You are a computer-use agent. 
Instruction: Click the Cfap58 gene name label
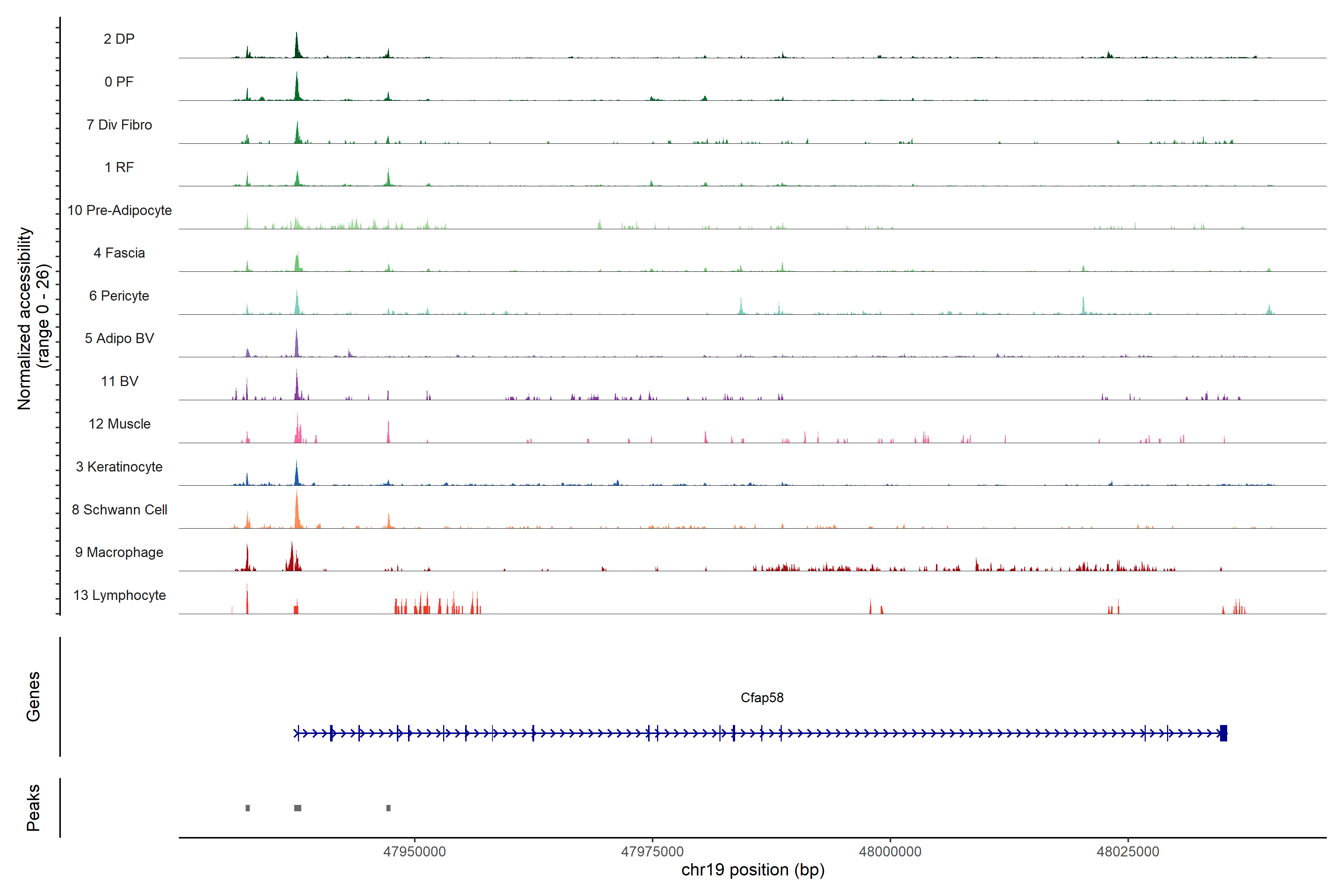(x=762, y=698)
